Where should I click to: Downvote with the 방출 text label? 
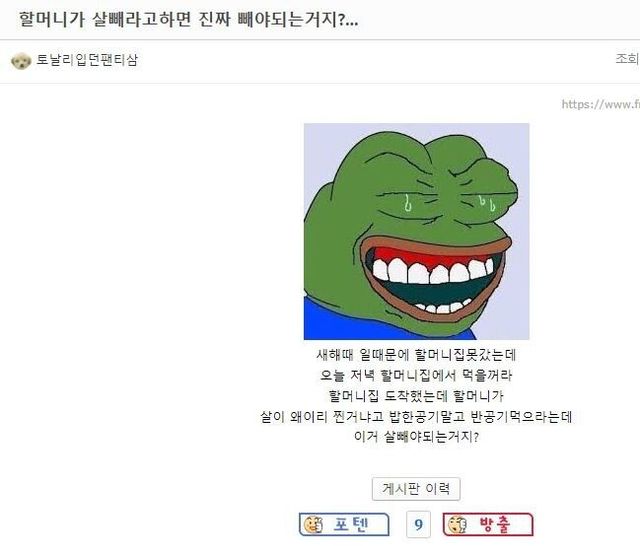point(495,524)
